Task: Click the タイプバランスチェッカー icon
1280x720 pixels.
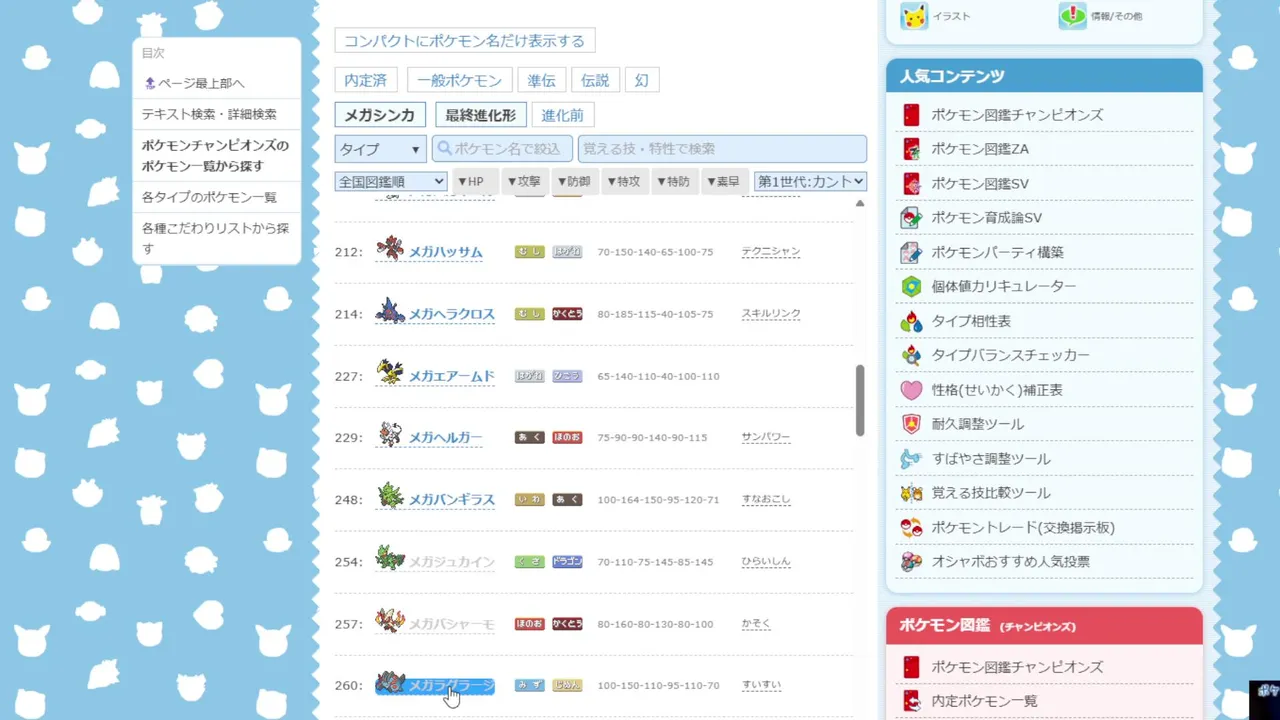Action: 911,355
